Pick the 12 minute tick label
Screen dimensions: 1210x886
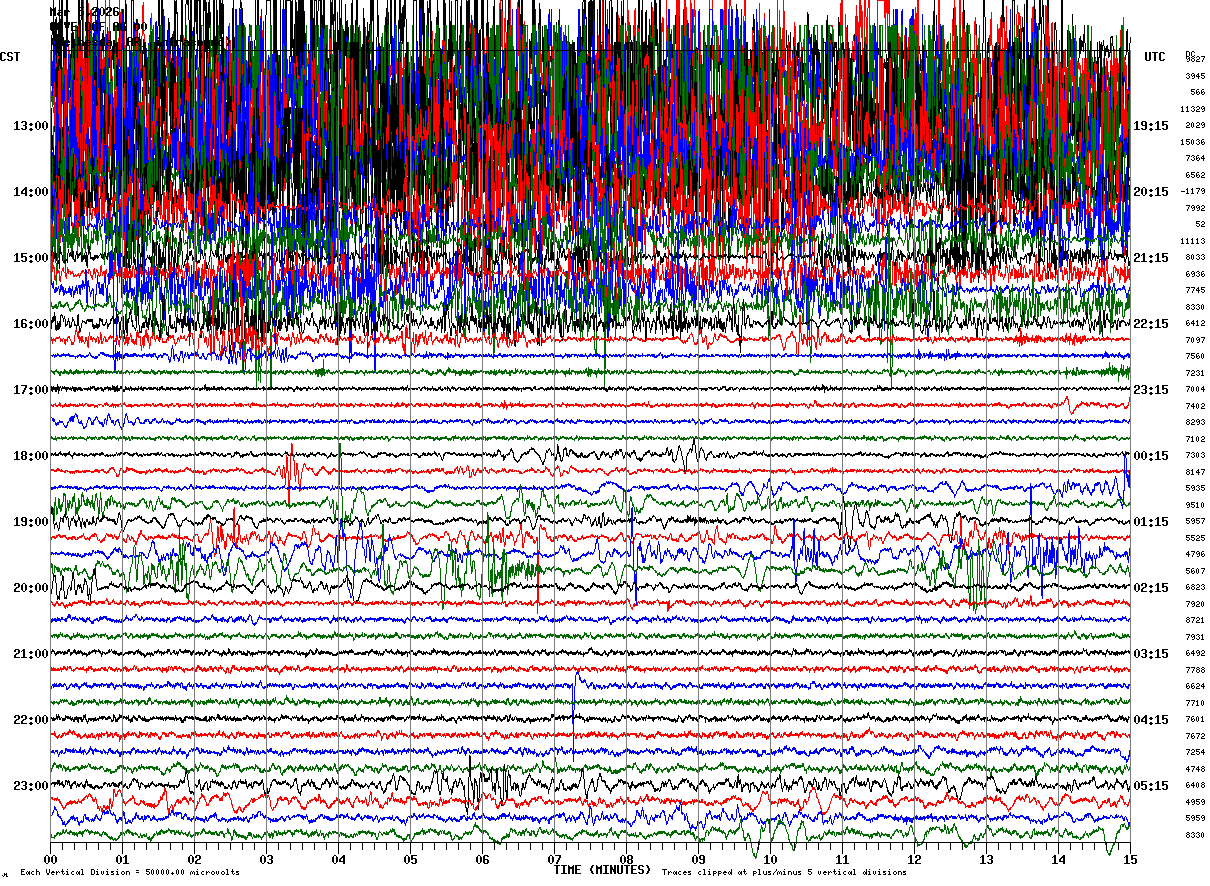(914, 859)
